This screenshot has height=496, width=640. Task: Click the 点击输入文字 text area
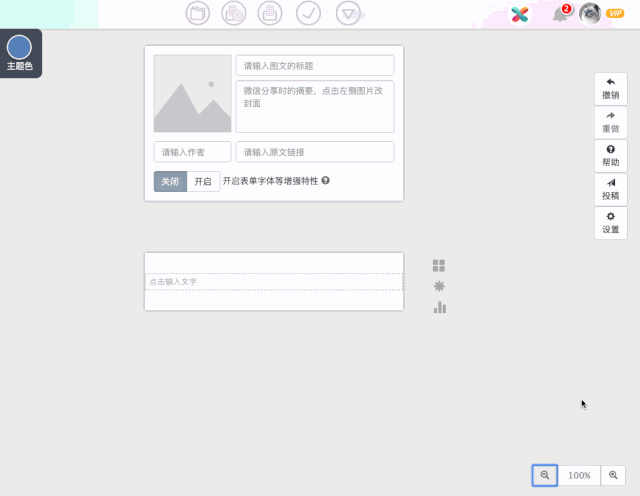pos(274,282)
